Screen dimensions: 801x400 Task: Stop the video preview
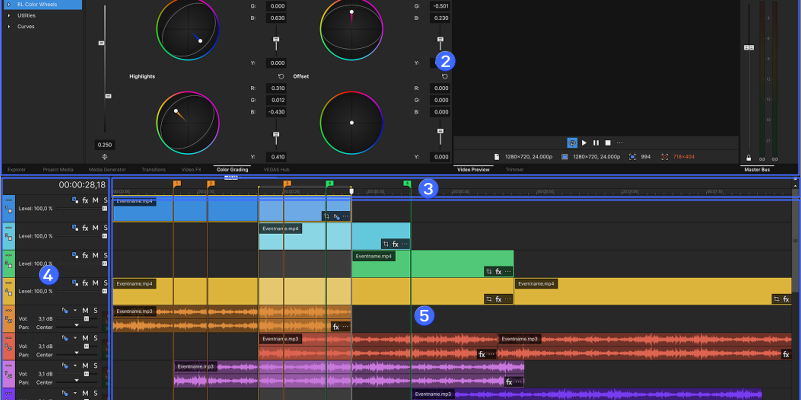608,143
